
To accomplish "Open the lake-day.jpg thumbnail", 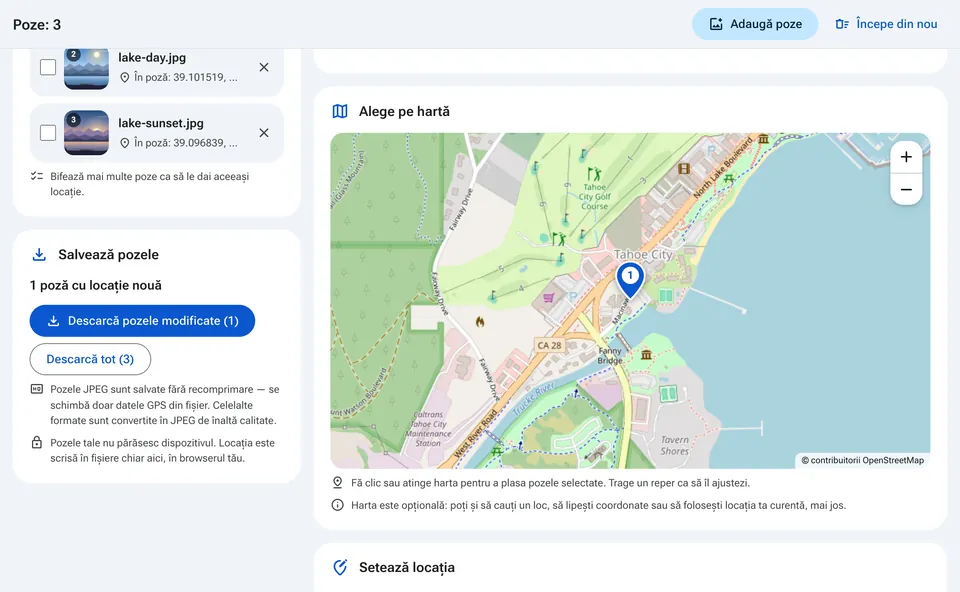I will [x=86, y=68].
